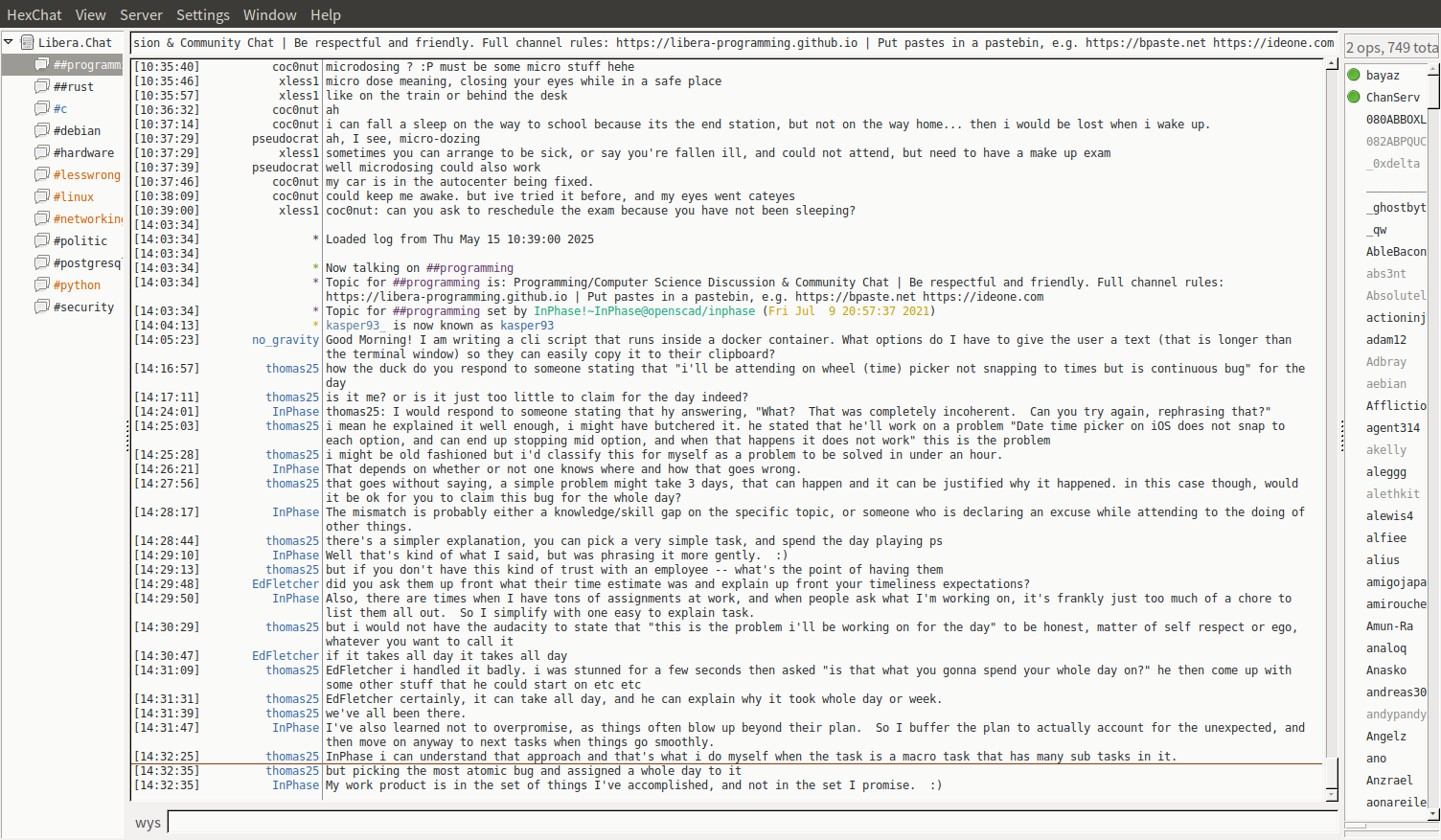Open the libera-programming.github.io link in topic bar

(x=736, y=42)
